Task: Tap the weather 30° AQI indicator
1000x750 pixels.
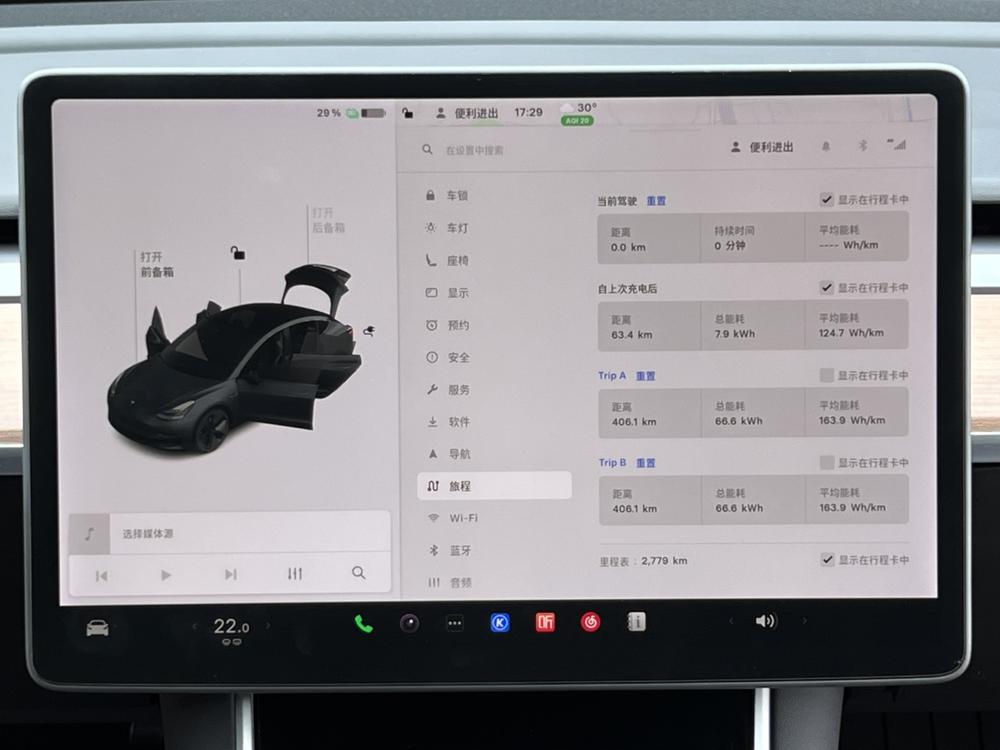Action: tap(578, 113)
